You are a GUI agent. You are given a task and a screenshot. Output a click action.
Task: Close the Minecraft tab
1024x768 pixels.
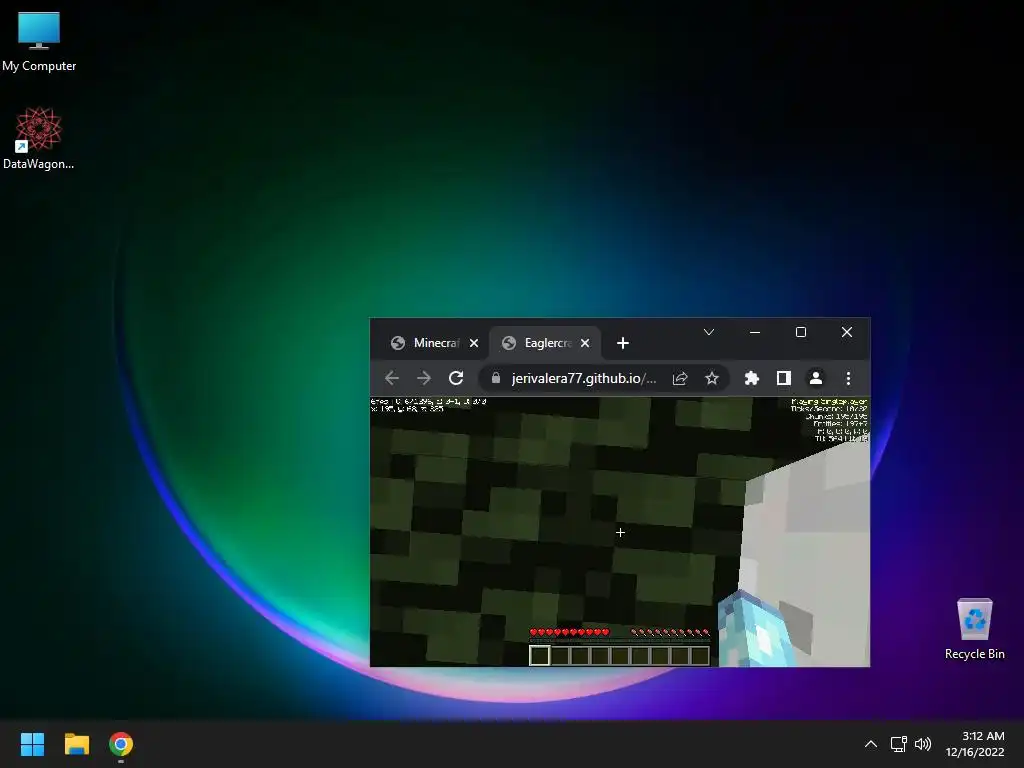[x=474, y=343]
